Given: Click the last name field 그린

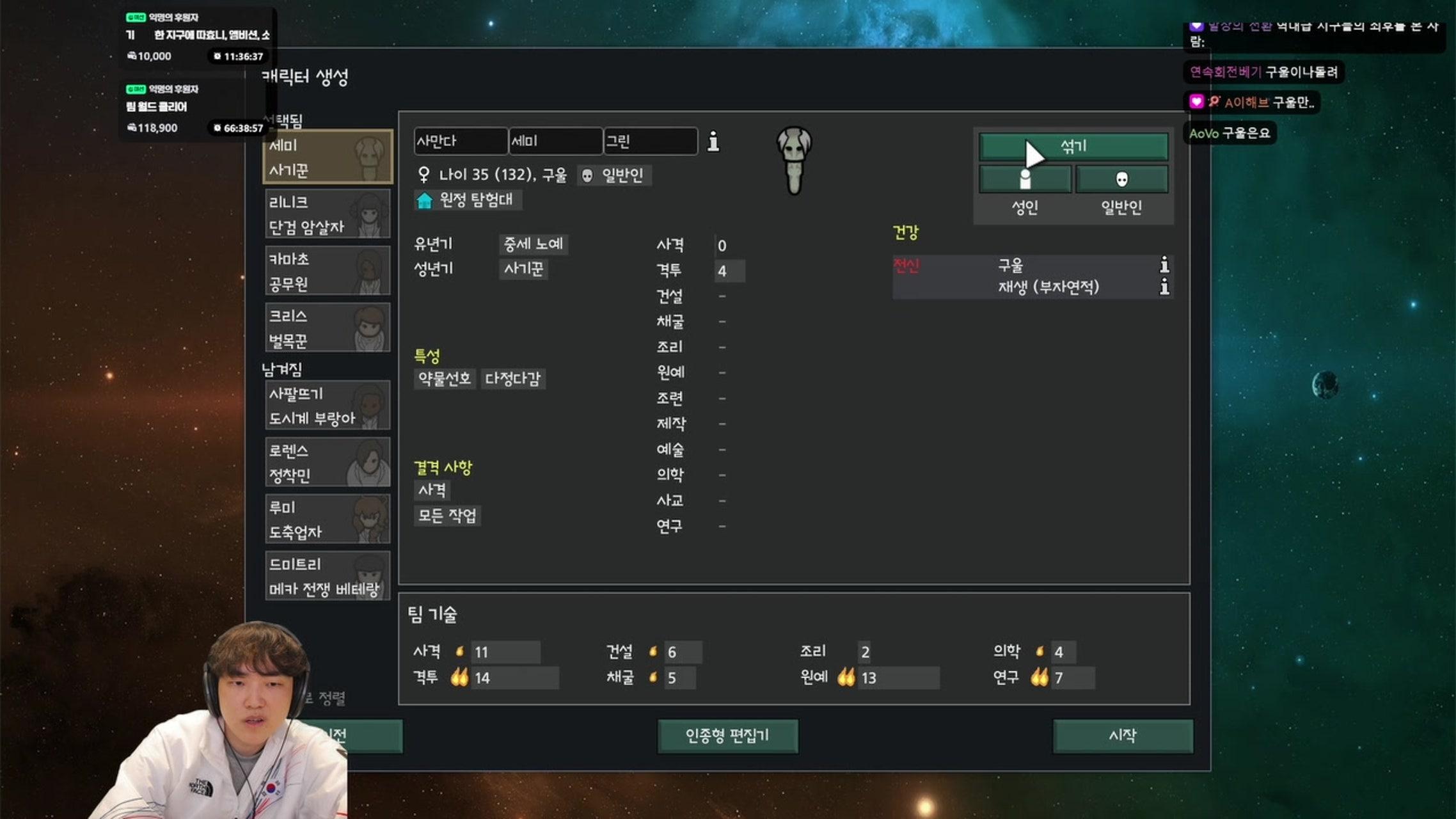Looking at the screenshot, I should pos(650,141).
